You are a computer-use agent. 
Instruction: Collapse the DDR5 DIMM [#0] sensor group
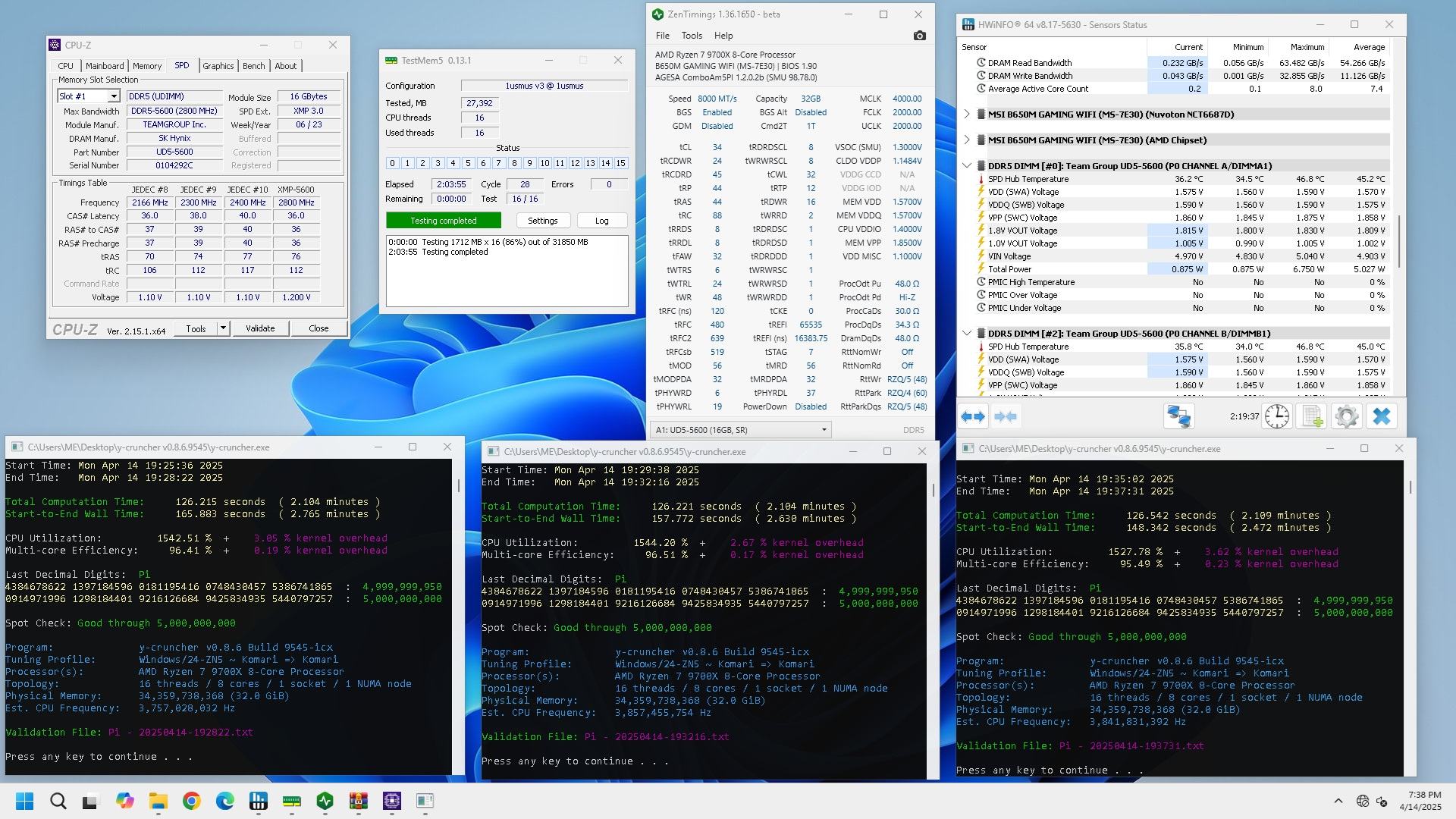(967, 165)
